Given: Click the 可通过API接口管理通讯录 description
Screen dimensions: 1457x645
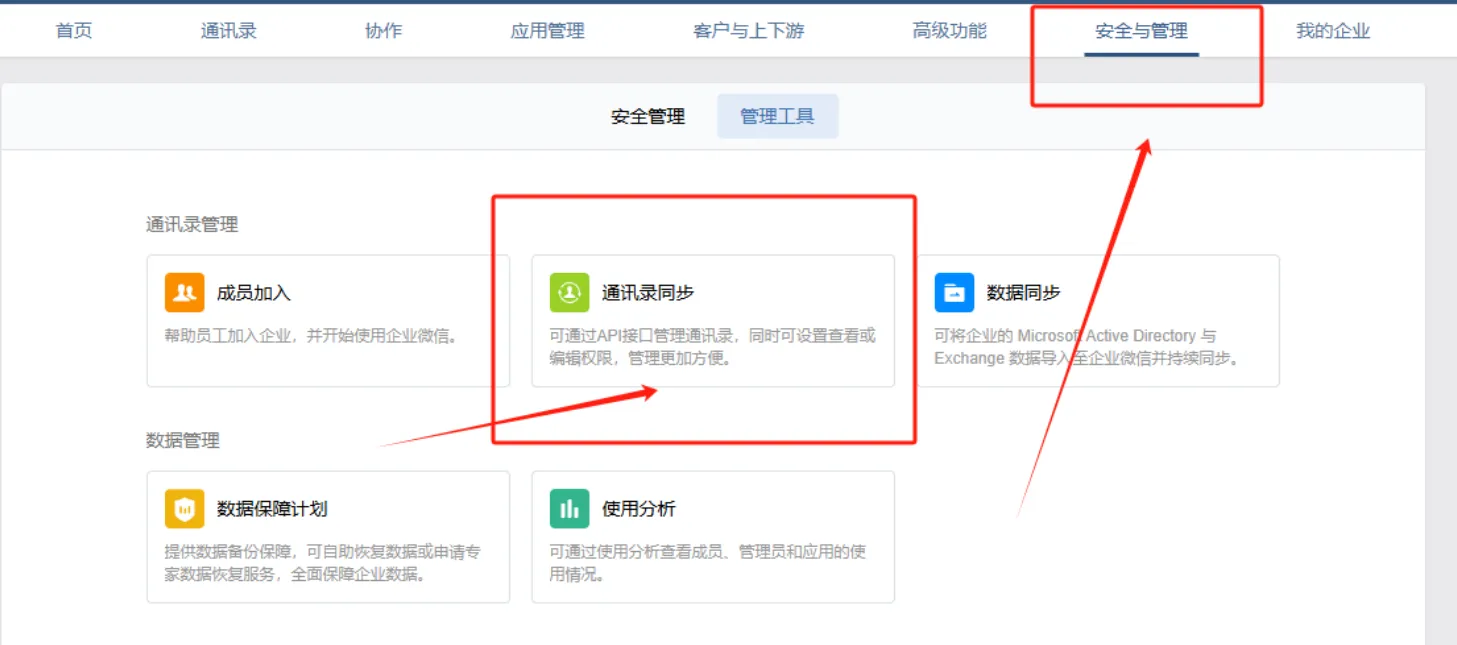Looking at the screenshot, I should click(x=712, y=347).
